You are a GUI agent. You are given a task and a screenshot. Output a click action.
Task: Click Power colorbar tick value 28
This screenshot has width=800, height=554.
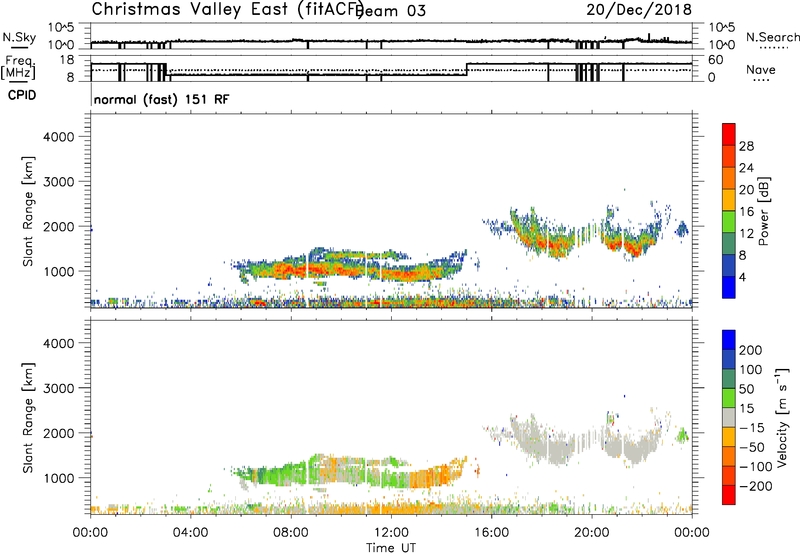746,146
